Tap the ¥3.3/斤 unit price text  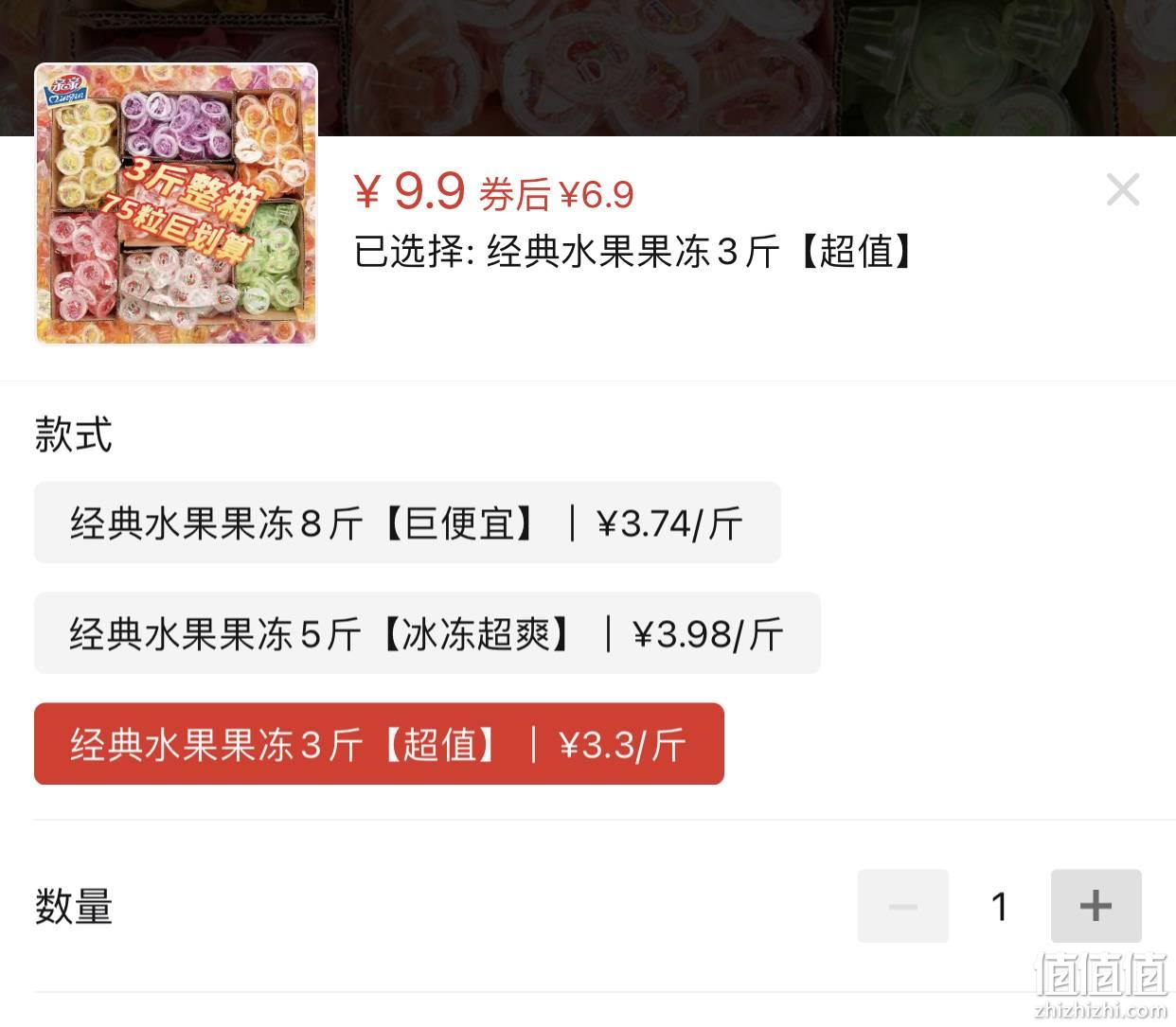click(622, 745)
